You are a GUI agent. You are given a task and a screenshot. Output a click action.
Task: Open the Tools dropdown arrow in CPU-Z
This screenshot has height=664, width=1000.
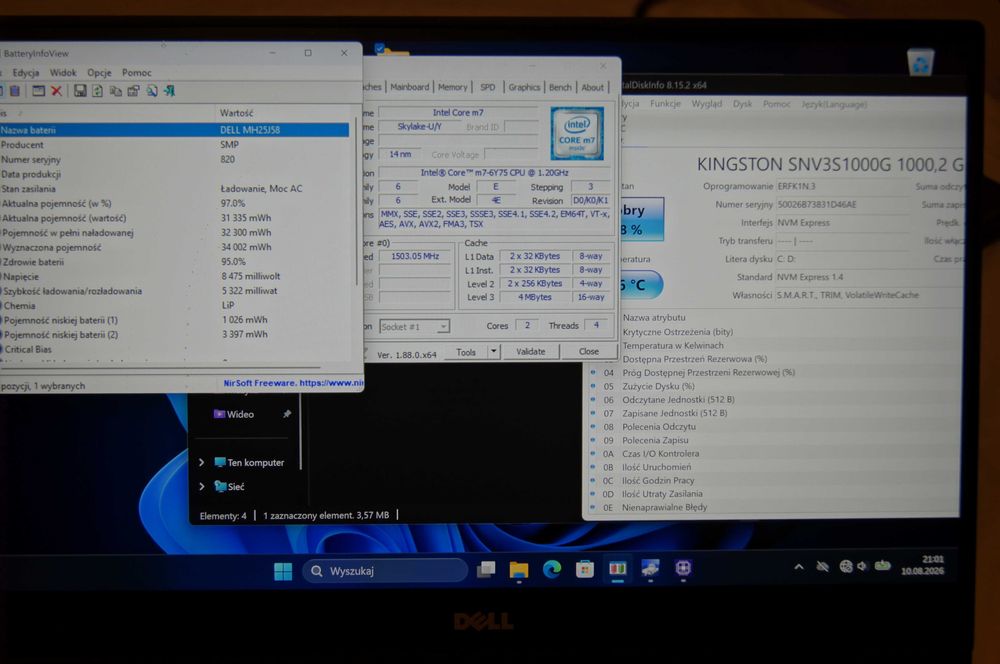[x=494, y=351]
